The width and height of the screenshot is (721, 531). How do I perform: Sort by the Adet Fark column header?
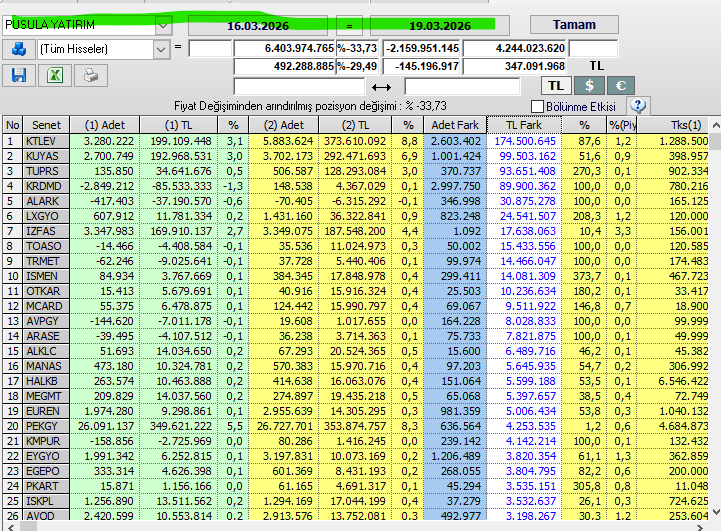[455, 125]
